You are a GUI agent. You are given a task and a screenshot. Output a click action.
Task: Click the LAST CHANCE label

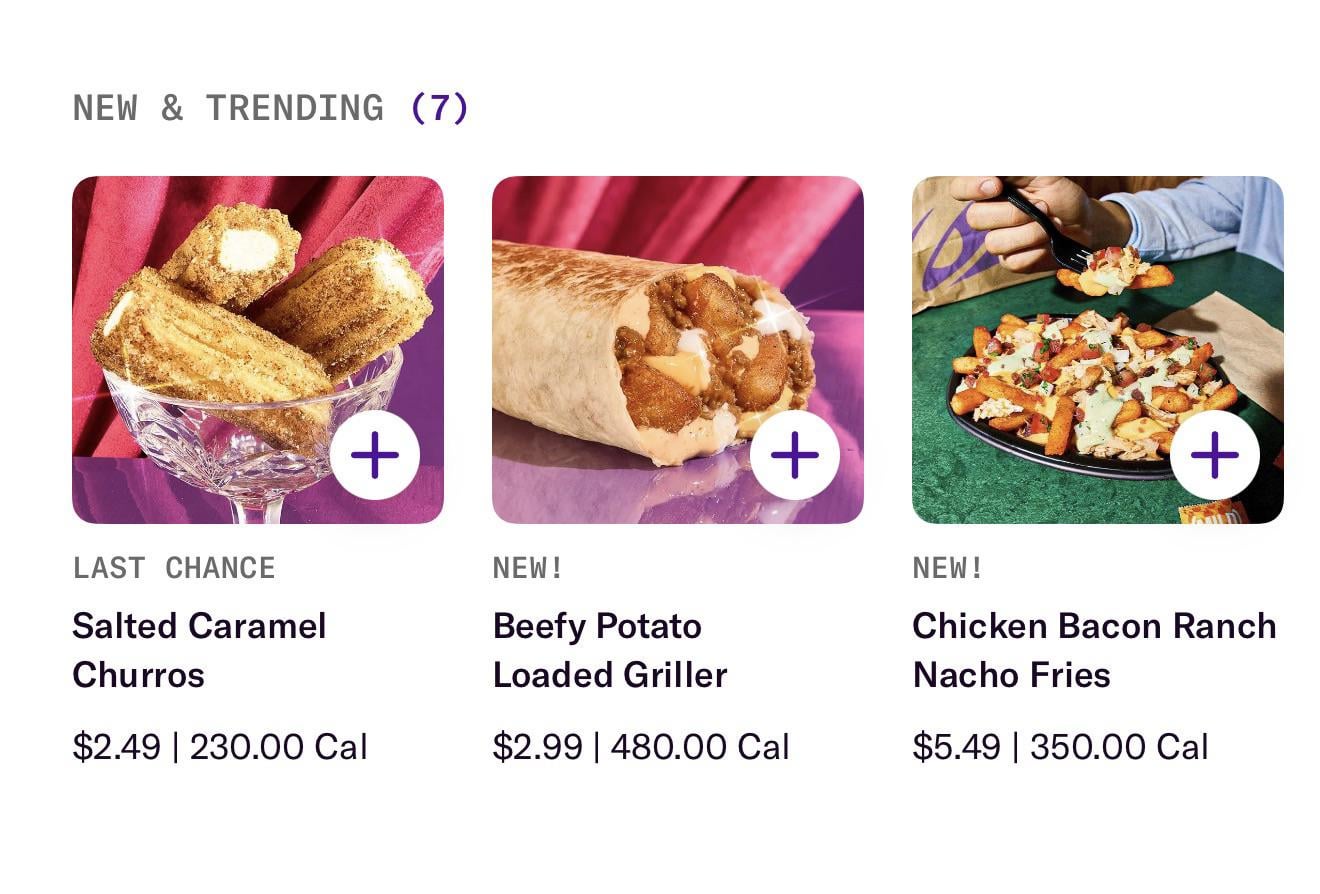tap(174, 568)
